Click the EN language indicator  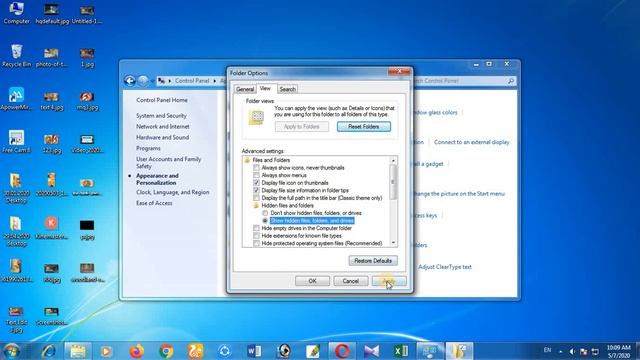[547, 350]
